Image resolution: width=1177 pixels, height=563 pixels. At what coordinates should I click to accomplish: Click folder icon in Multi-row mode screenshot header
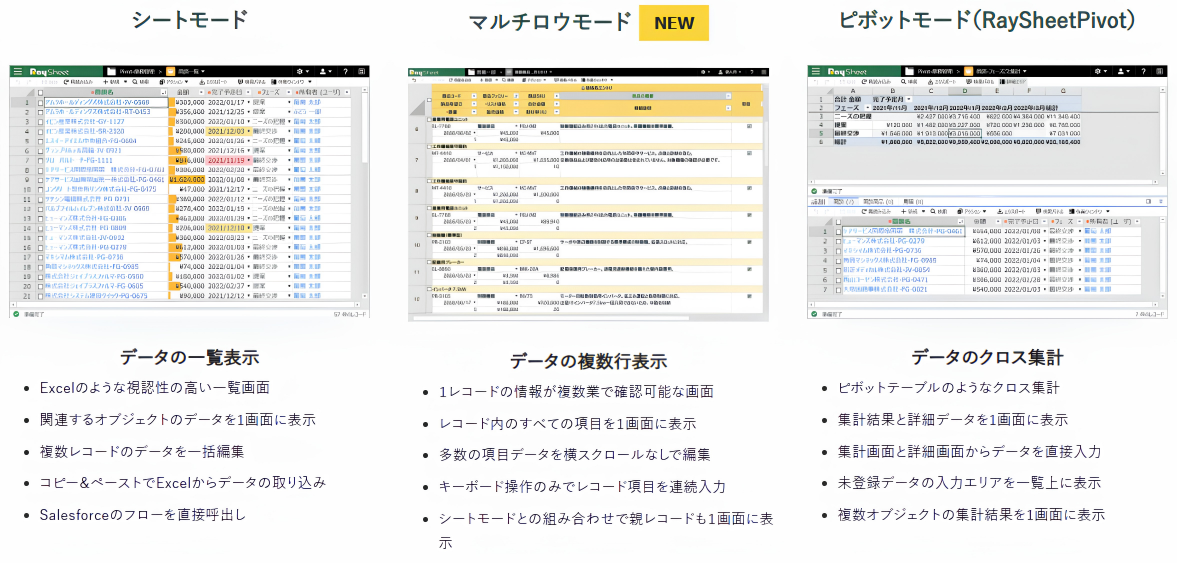point(471,72)
